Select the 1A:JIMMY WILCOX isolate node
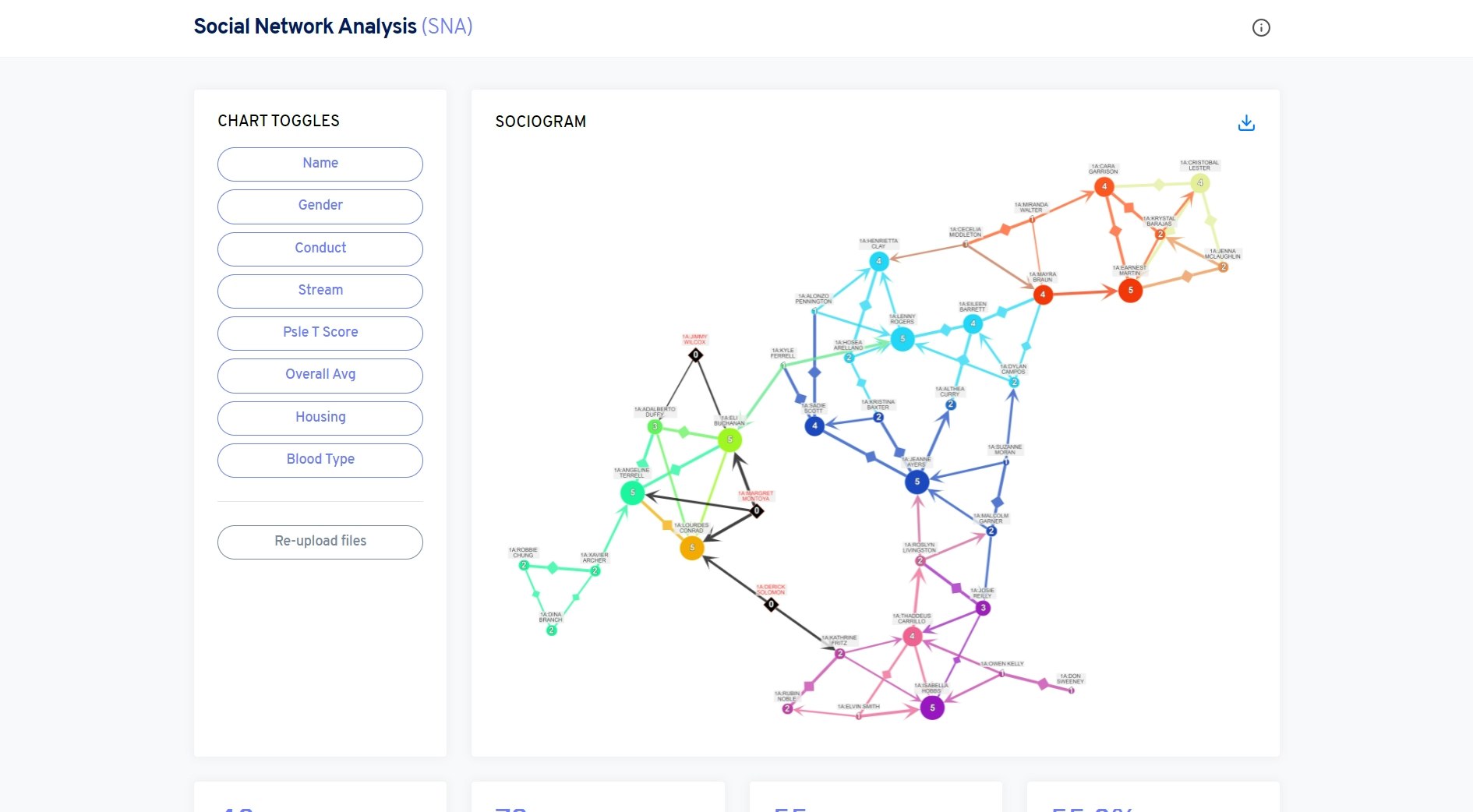The width and height of the screenshot is (1473, 812). (694, 355)
